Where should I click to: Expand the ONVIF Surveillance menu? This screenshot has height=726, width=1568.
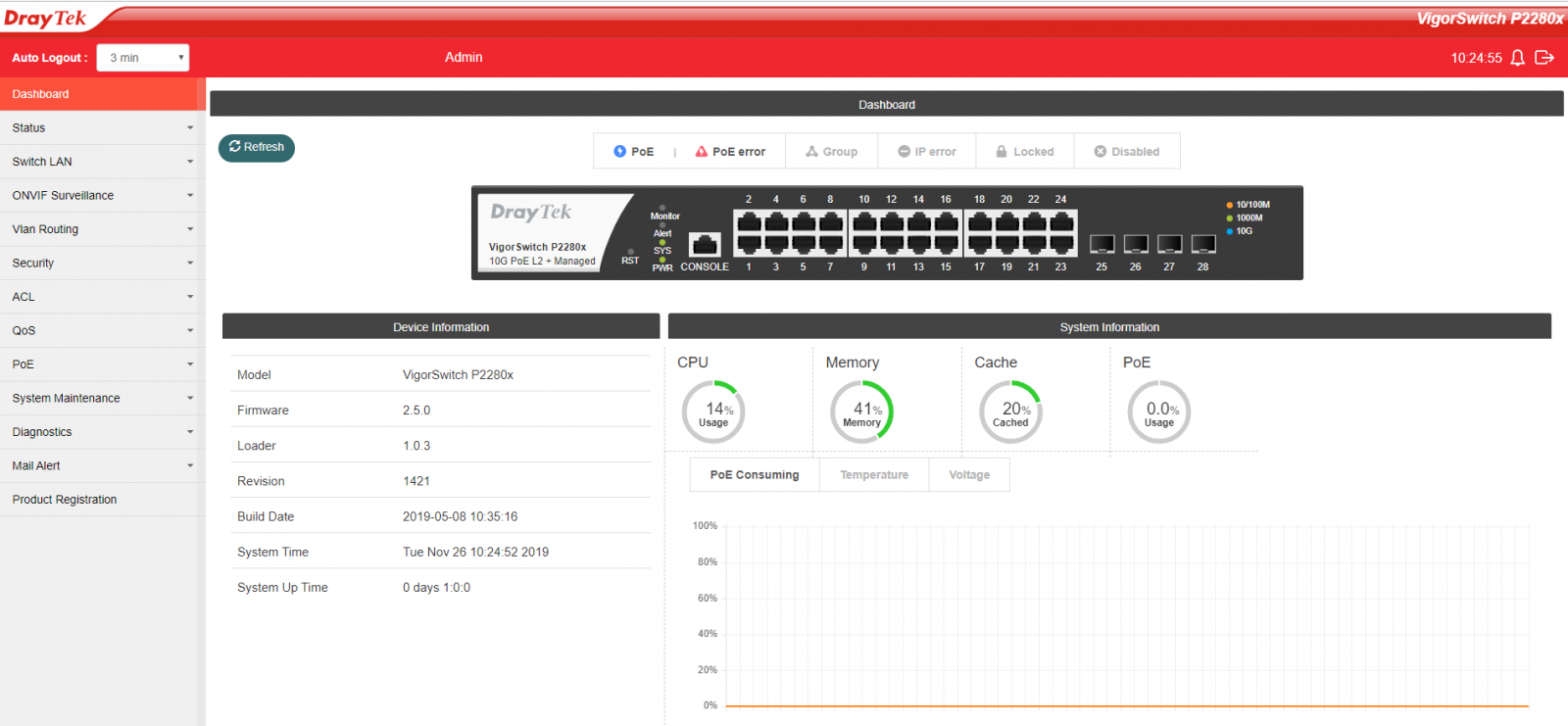(102, 196)
